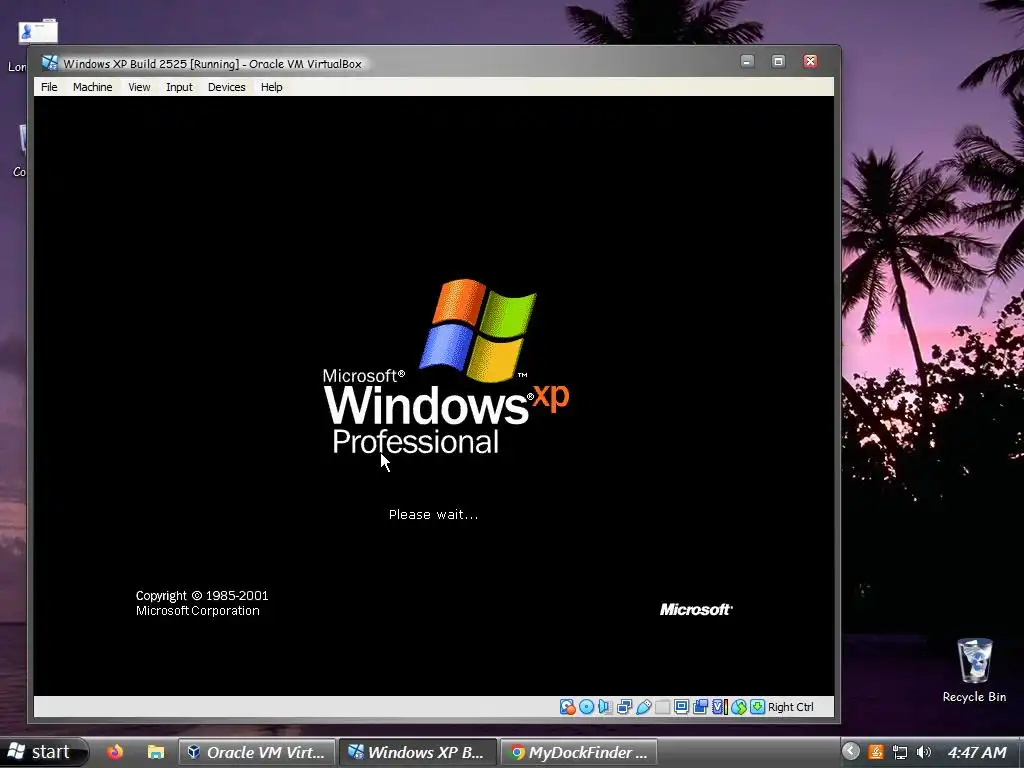This screenshot has height=768, width=1024.
Task: Click the hard disk activity status icon
Action: click(x=568, y=707)
